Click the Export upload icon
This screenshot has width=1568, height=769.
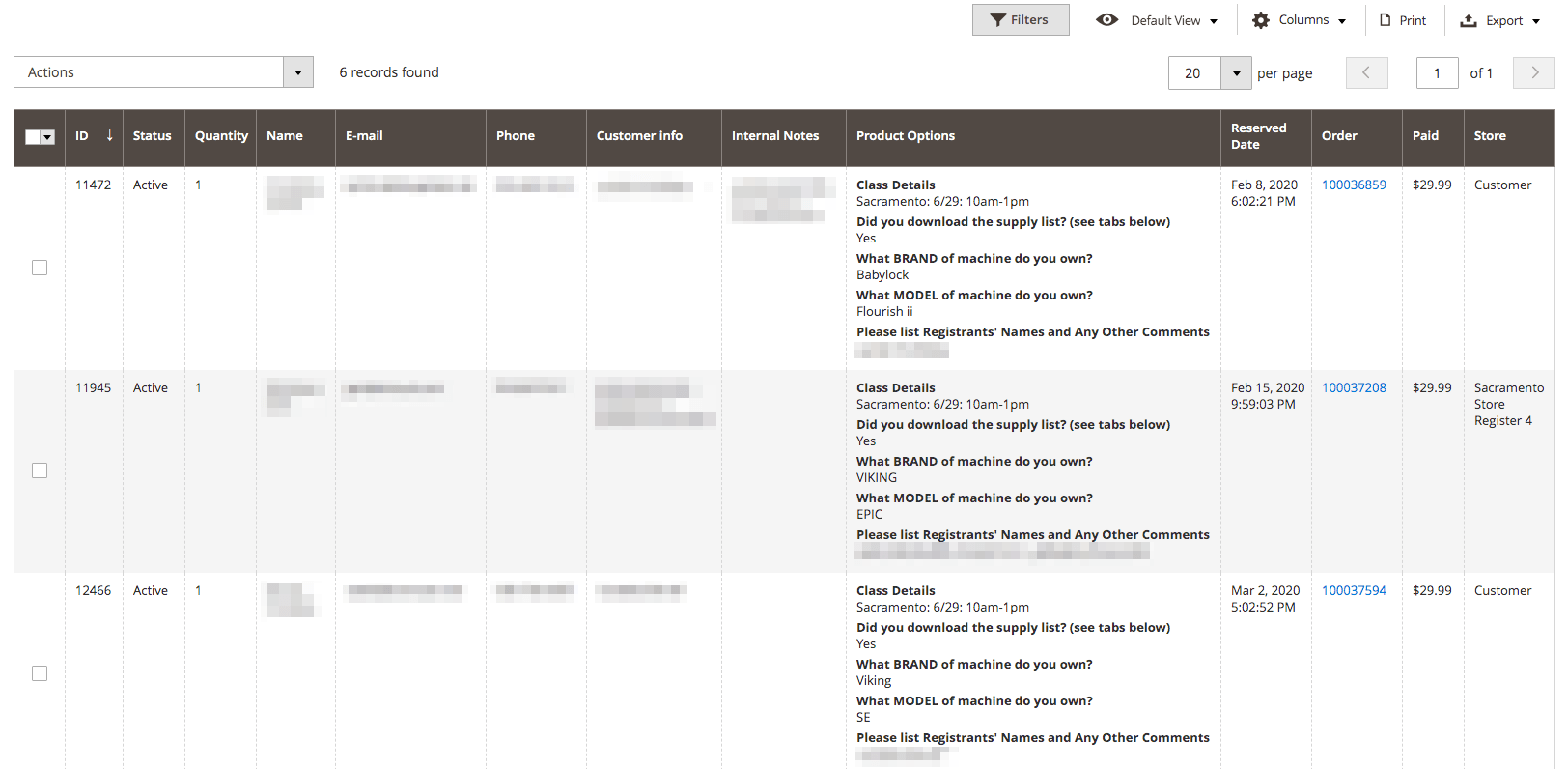click(x=1469, y=20)
